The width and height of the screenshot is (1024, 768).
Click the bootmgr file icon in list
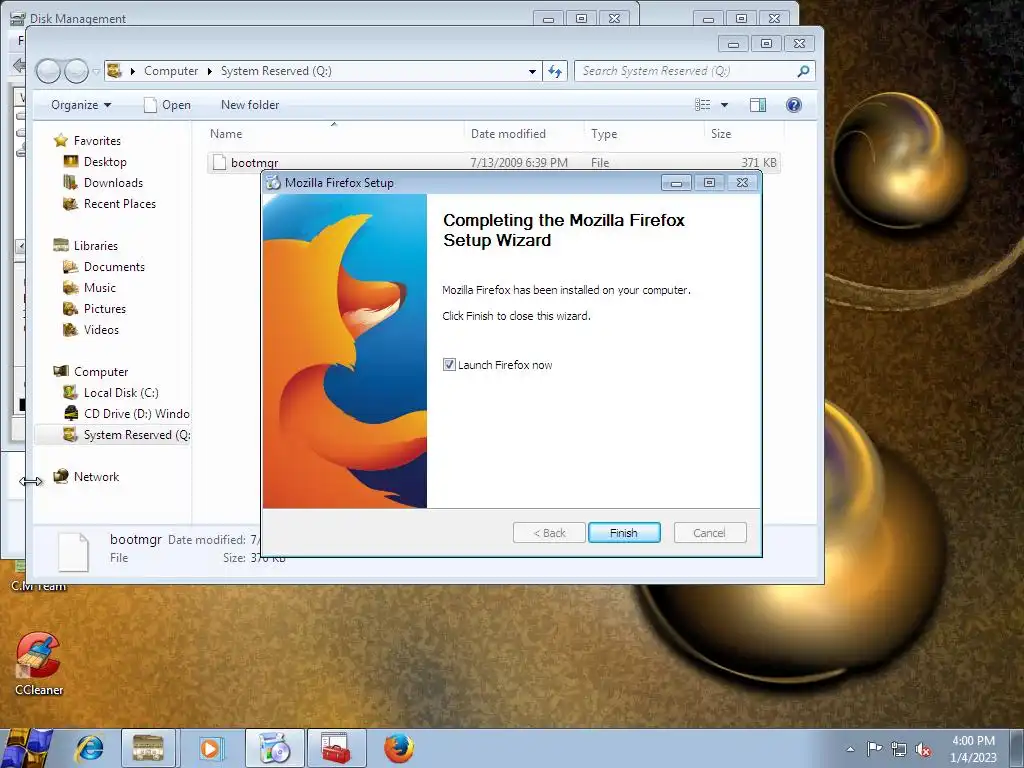click(x=219, y=162)
